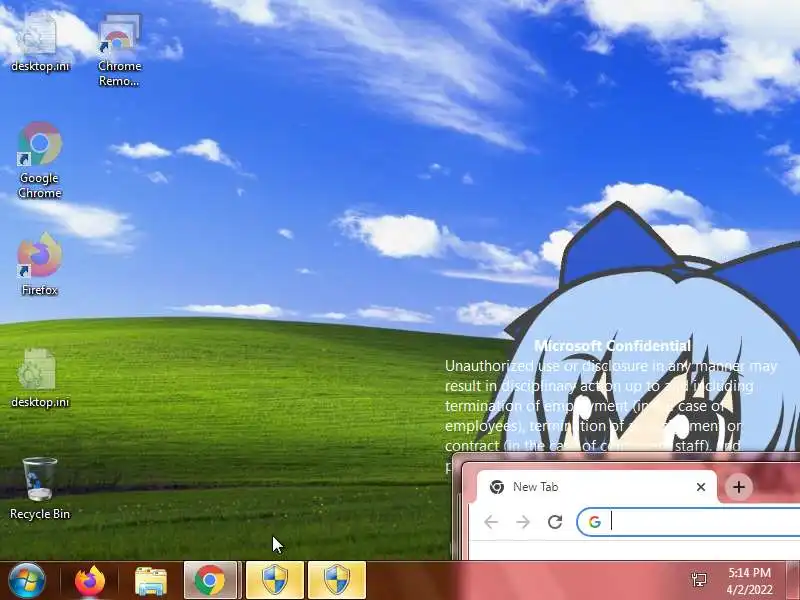Open File Explorer from the taskbar
Screen dimensions: 800x600
[151, 581]
